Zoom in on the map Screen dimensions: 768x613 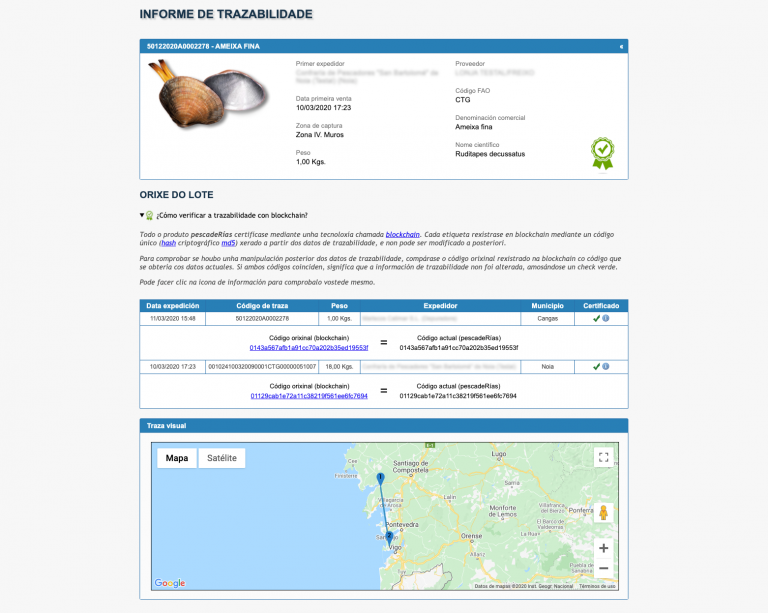(603, 548)
